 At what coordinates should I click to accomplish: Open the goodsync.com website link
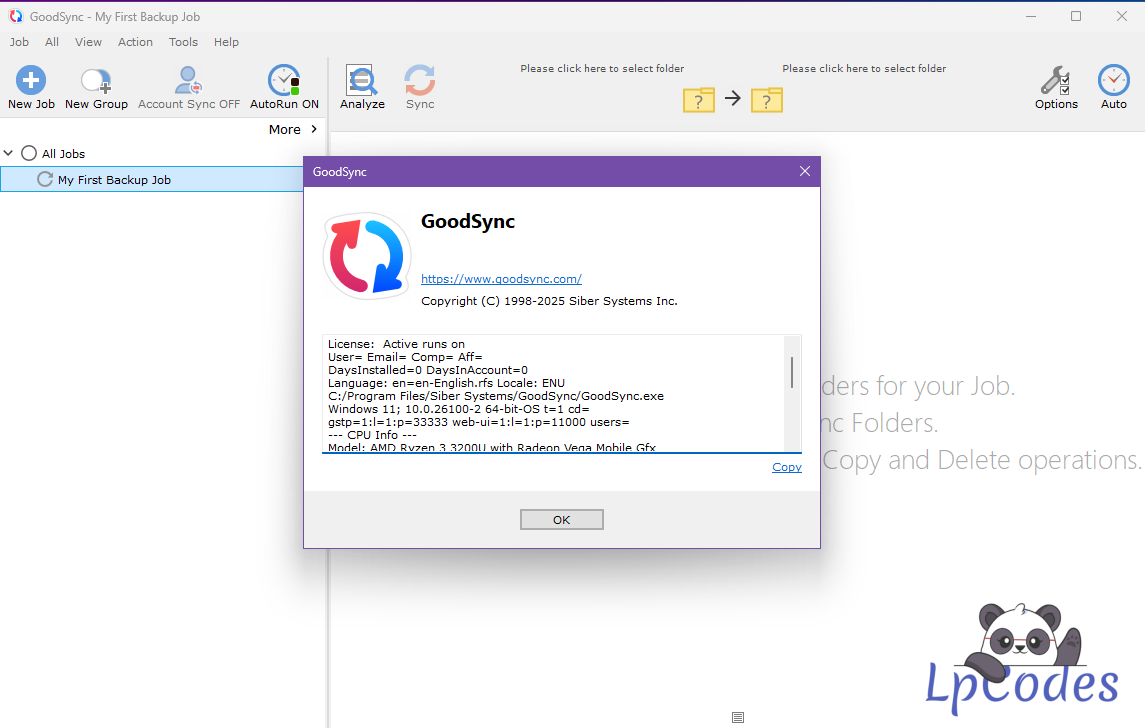[501, 279]
